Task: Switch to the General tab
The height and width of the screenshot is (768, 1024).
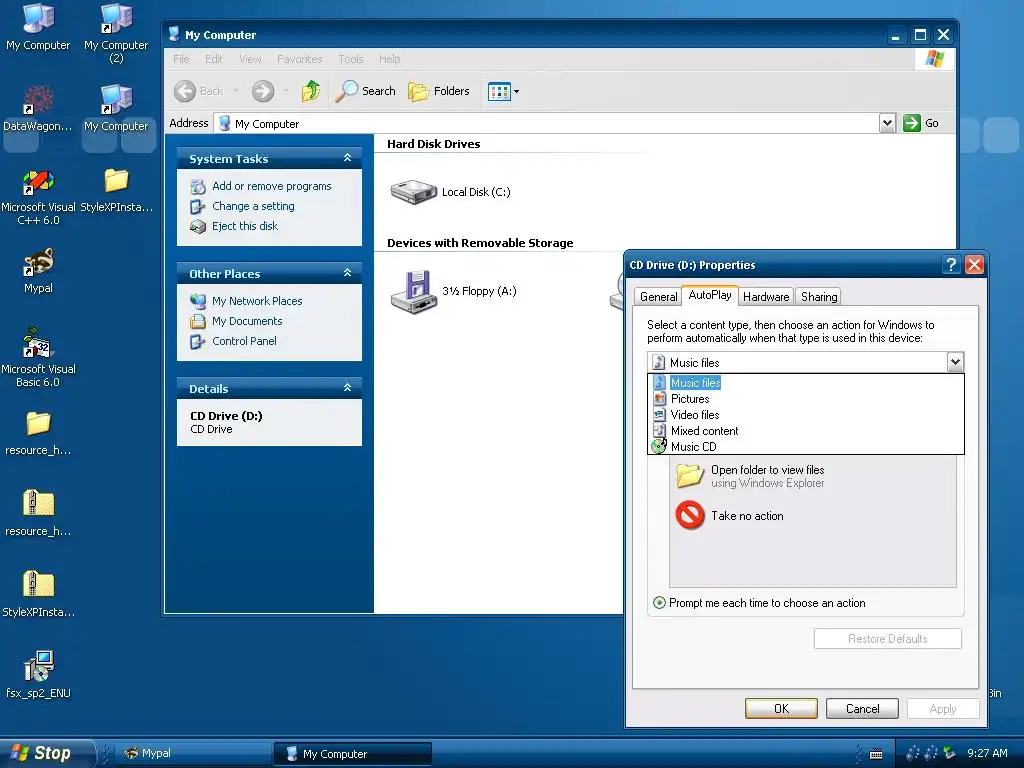Action: click(x=658, y=296)
